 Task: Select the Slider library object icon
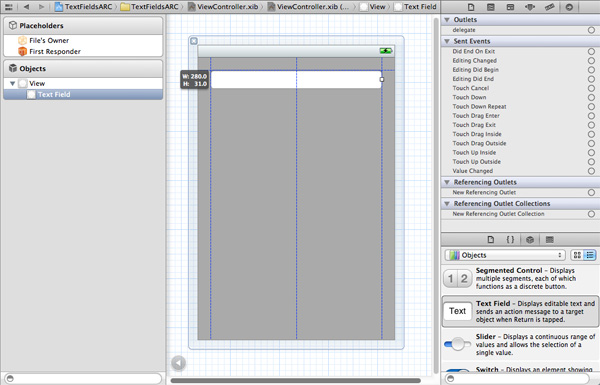point(458,344)
